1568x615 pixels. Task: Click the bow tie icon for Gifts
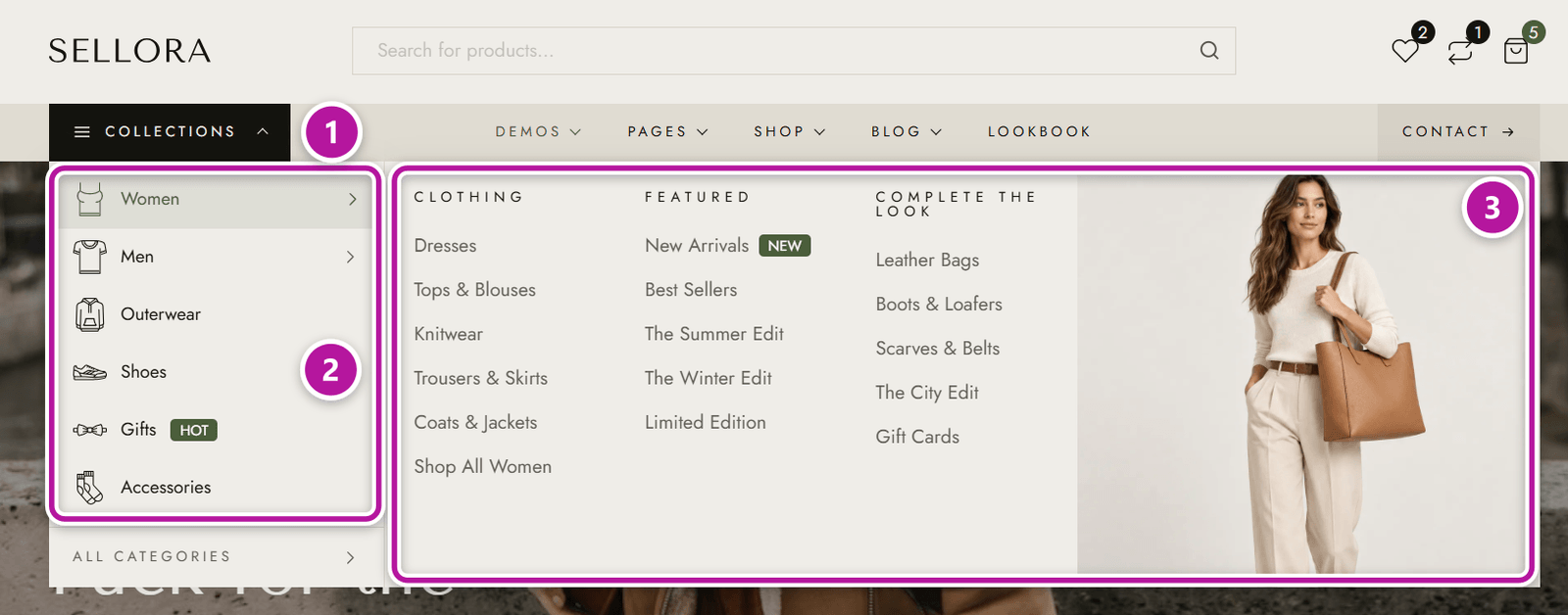click(x=90, y=430)
